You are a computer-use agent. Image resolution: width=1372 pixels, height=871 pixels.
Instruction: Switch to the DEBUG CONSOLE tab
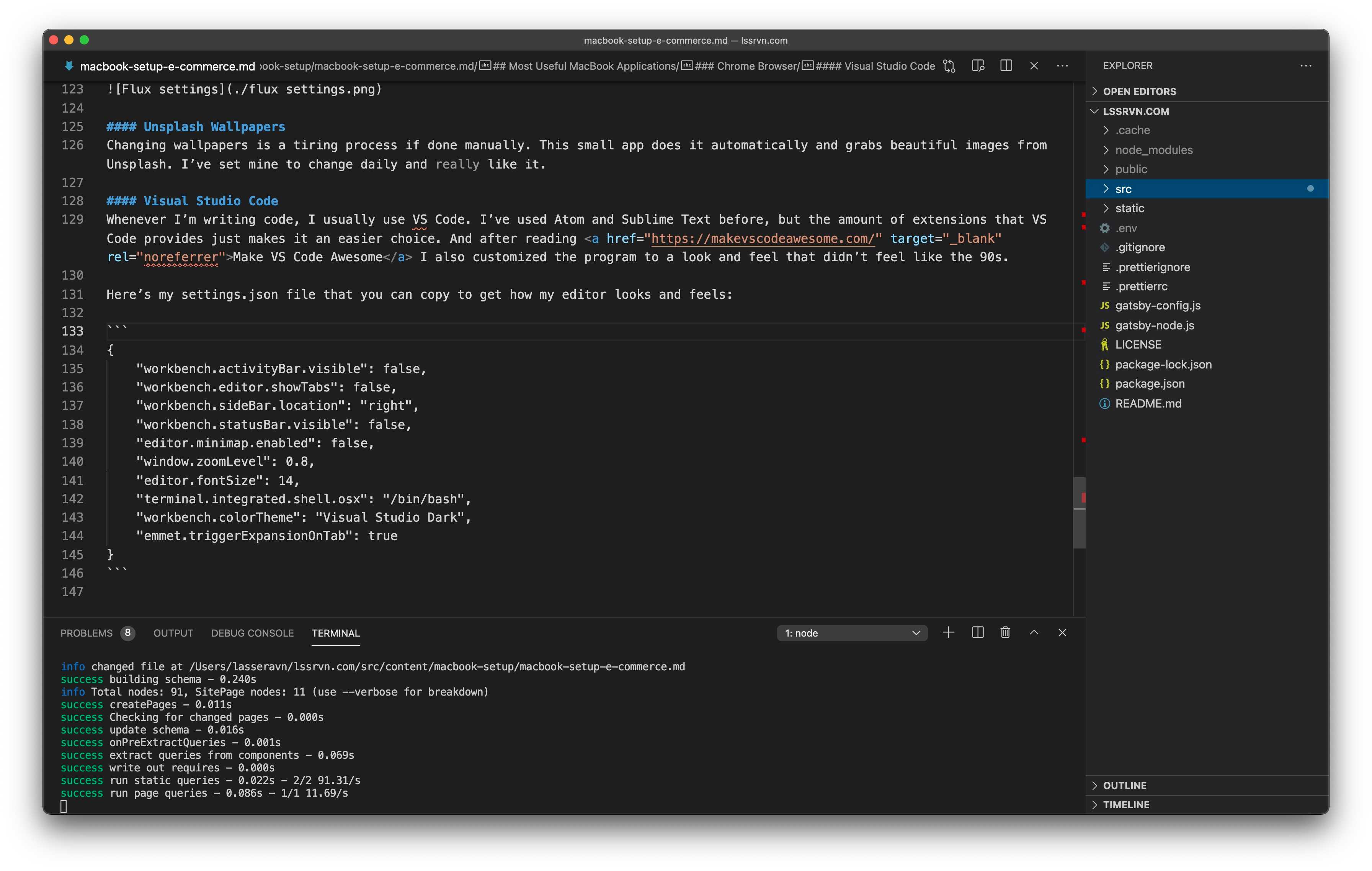coord(252,633)
